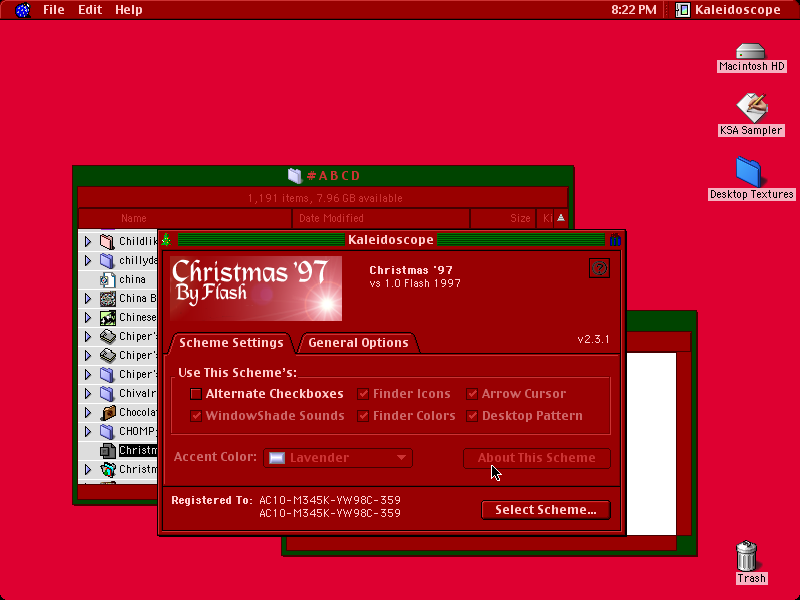Select the China B folder icon

click(107, 298)
